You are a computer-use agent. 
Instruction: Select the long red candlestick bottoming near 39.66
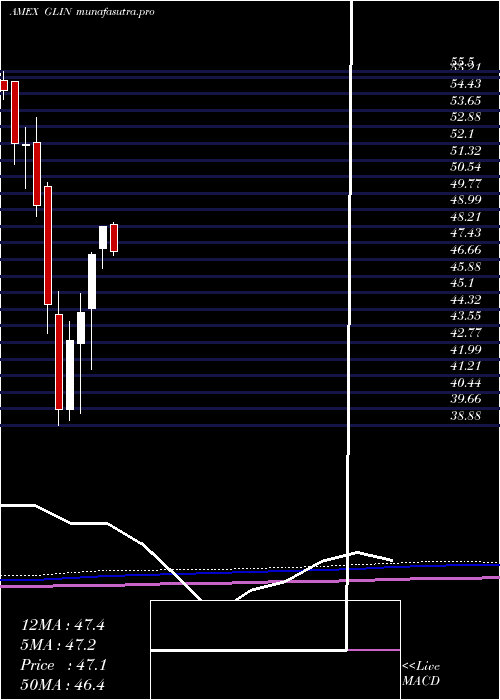coord(59,362)
